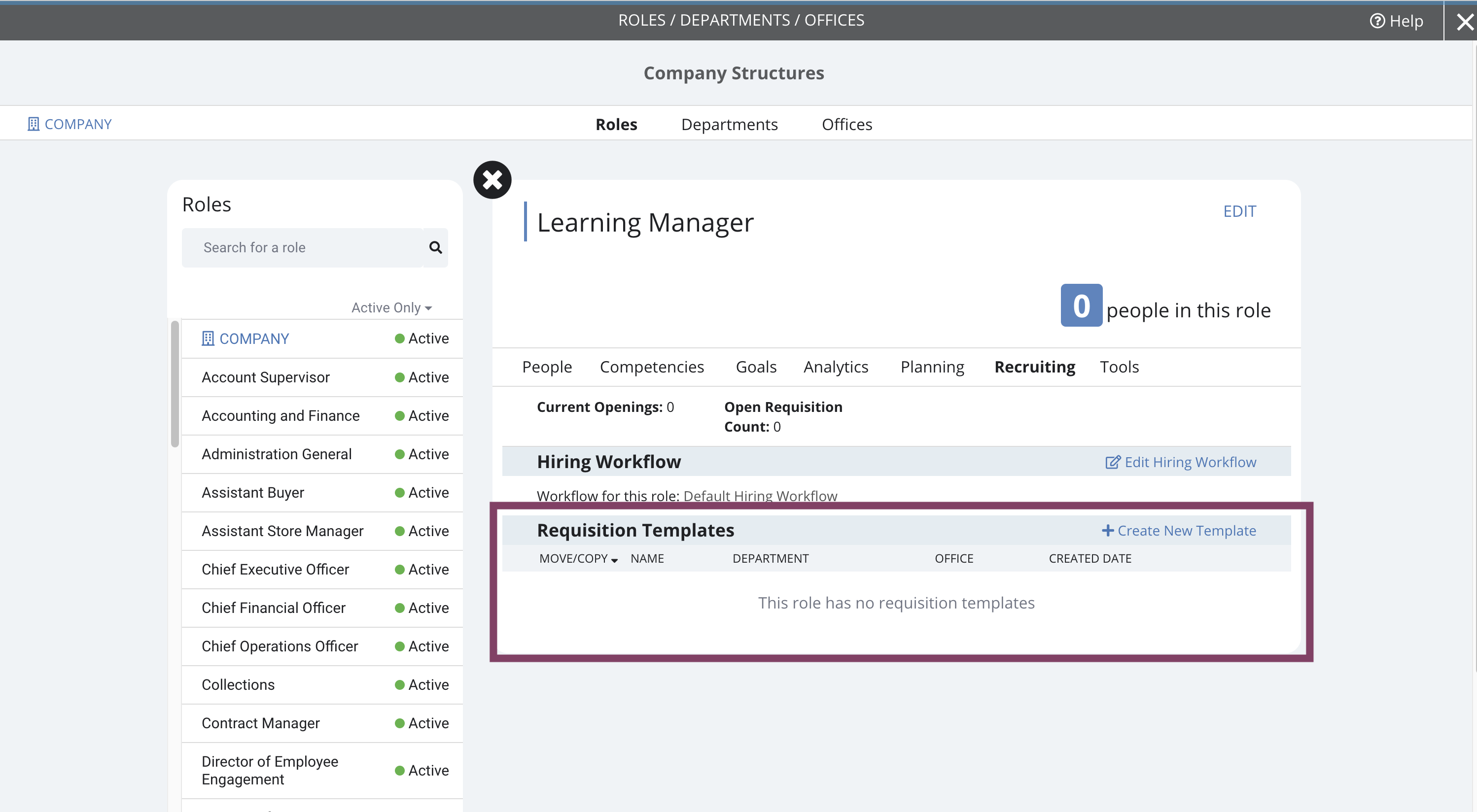Screen dimensions: 1477x812
Task: Switch to the Roles tab
Action: tap(616, 124)
